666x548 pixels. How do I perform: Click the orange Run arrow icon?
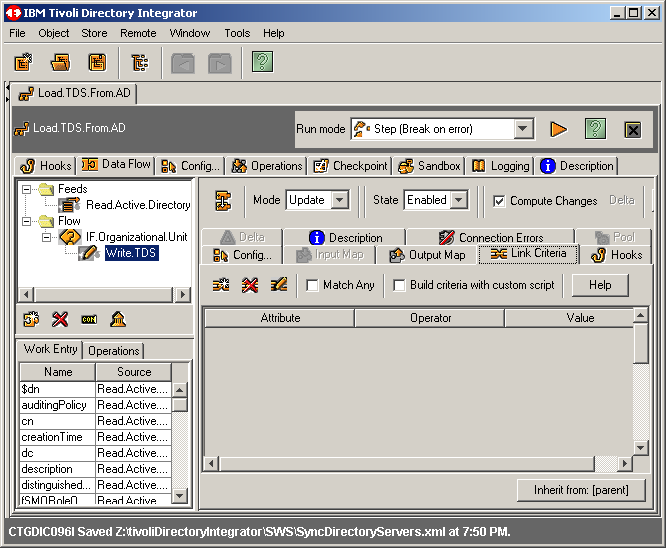559,129
